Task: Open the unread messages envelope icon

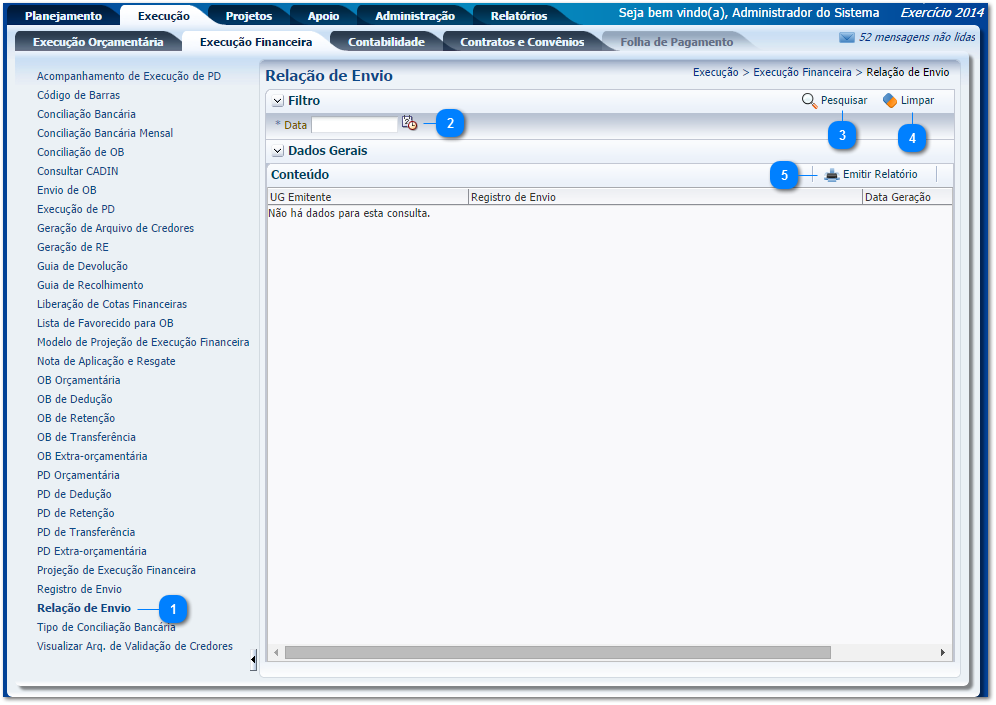Action: [x=846, y=38]
